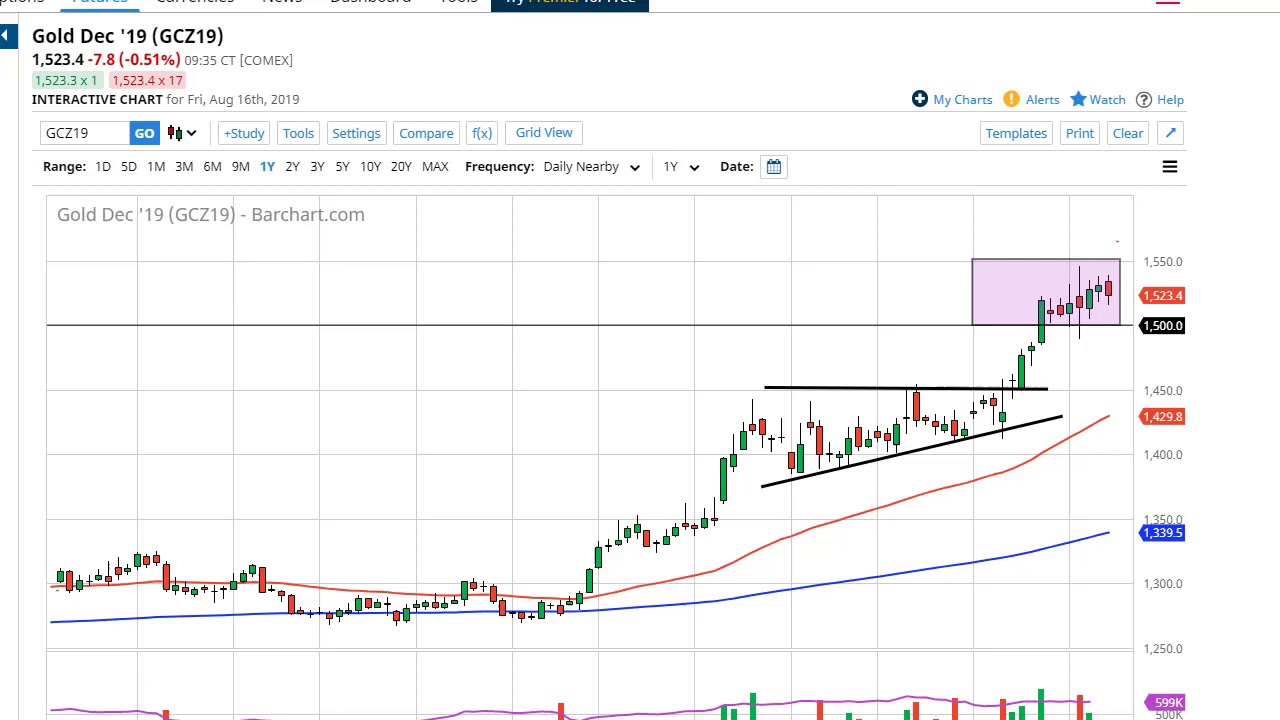Viewport: 1280px width, 720px height.
Task: Click the GCZ19 symbol input field
Action: [86, 133]
